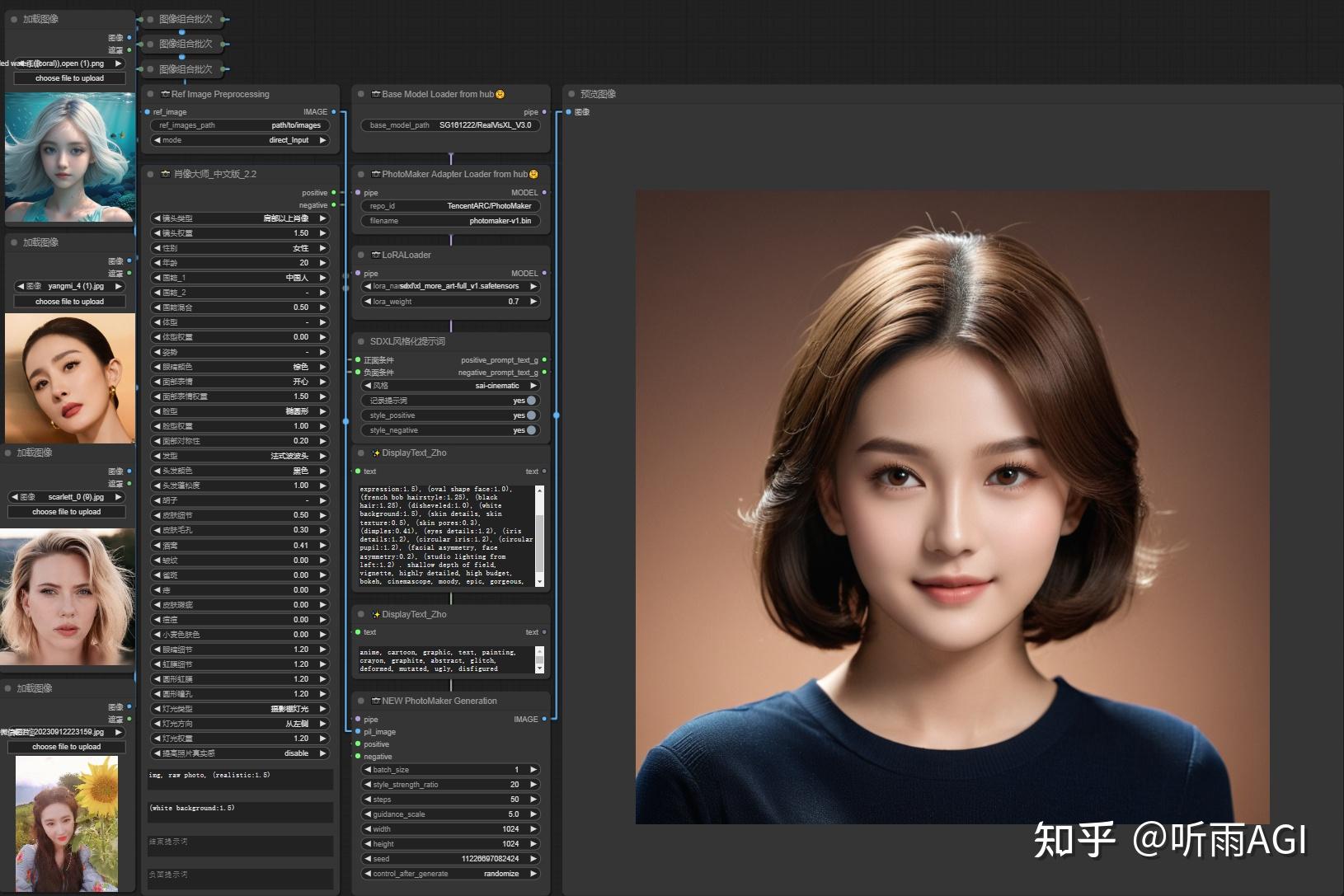The image size is (1344, 896).
Task: Click the pipe output port on Base Model Loader
Action: tap(543, 111)
